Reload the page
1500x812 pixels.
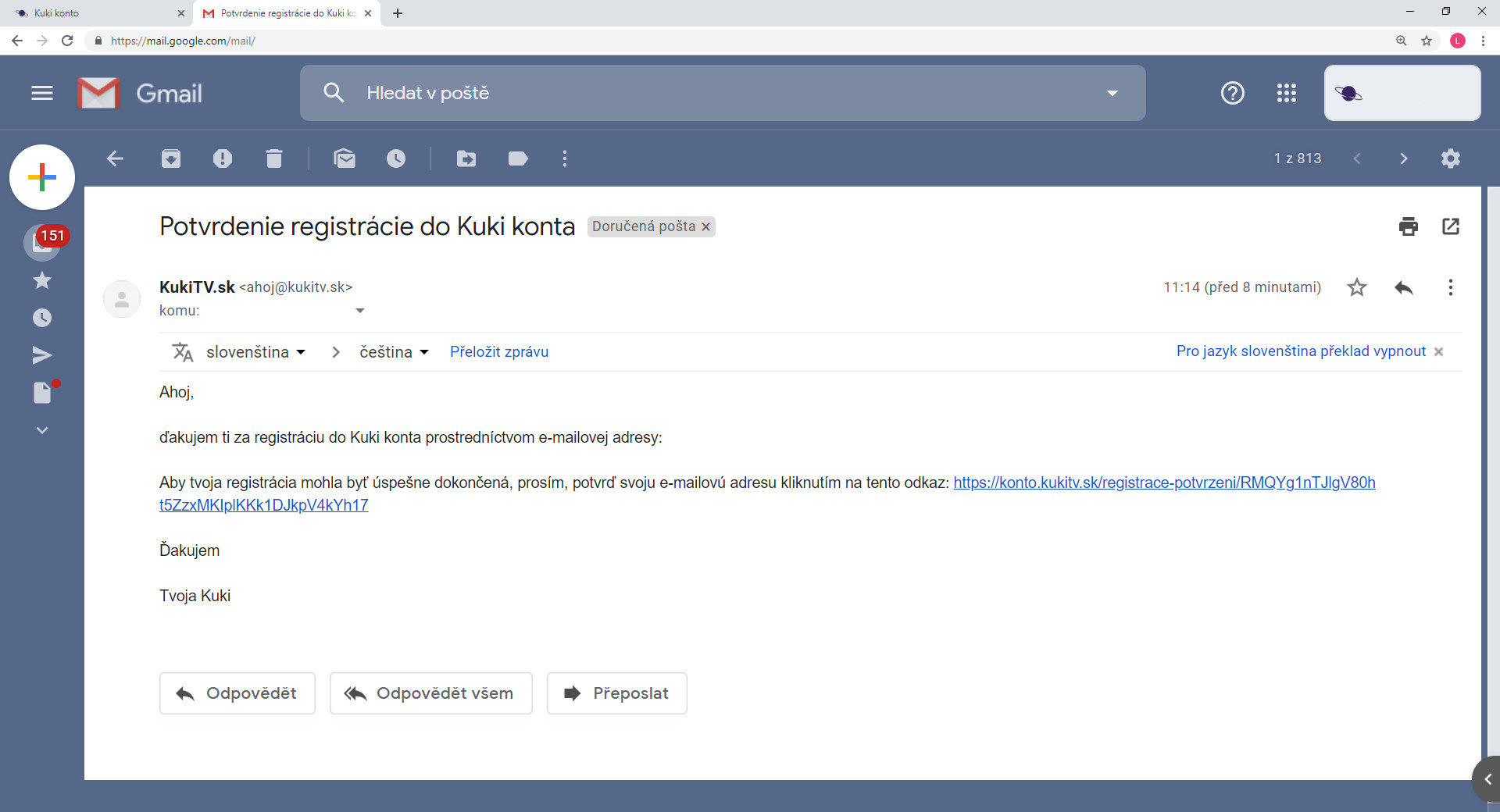click(x=67, y=41)
